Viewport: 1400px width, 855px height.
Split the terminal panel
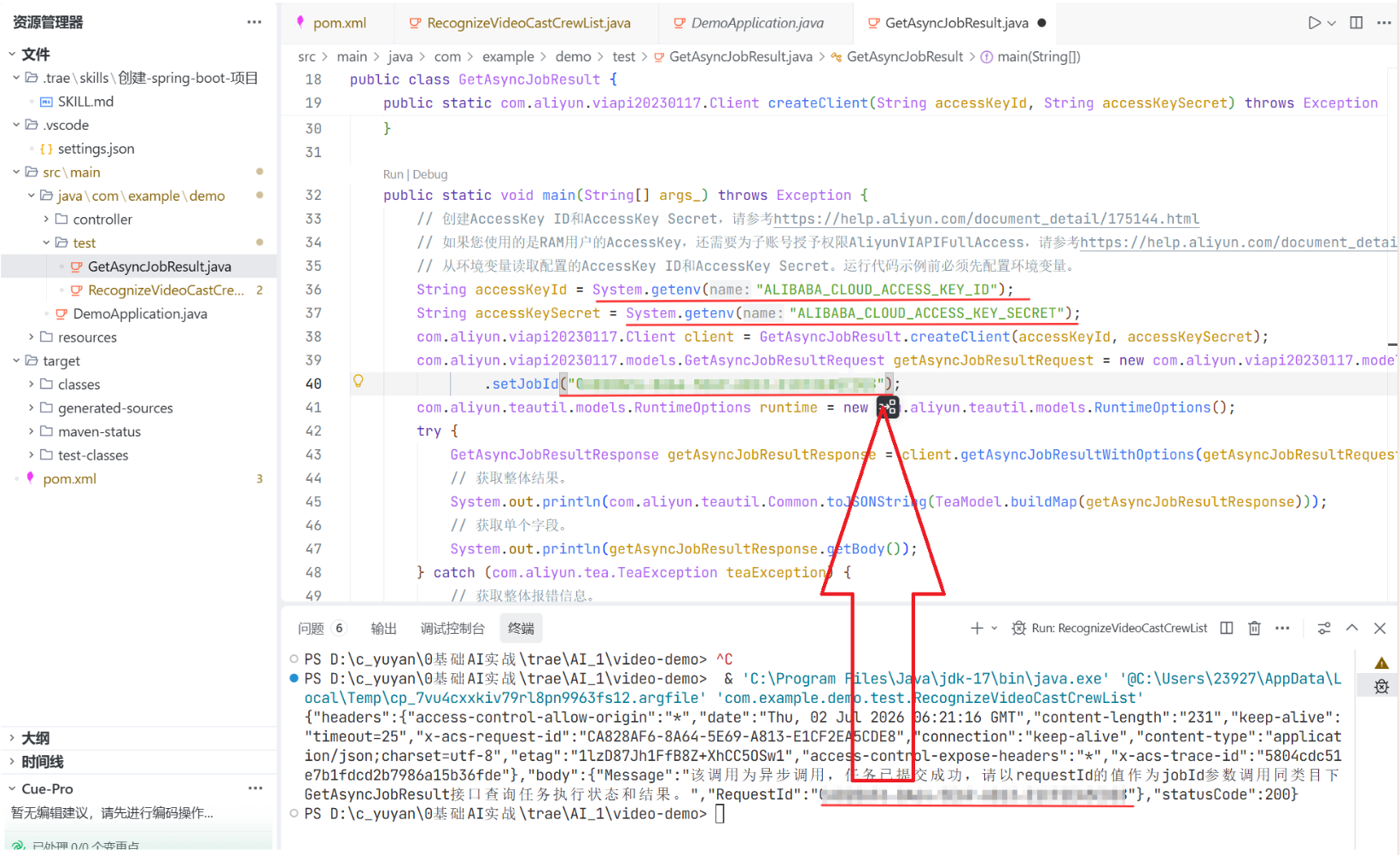point(1227,628)
